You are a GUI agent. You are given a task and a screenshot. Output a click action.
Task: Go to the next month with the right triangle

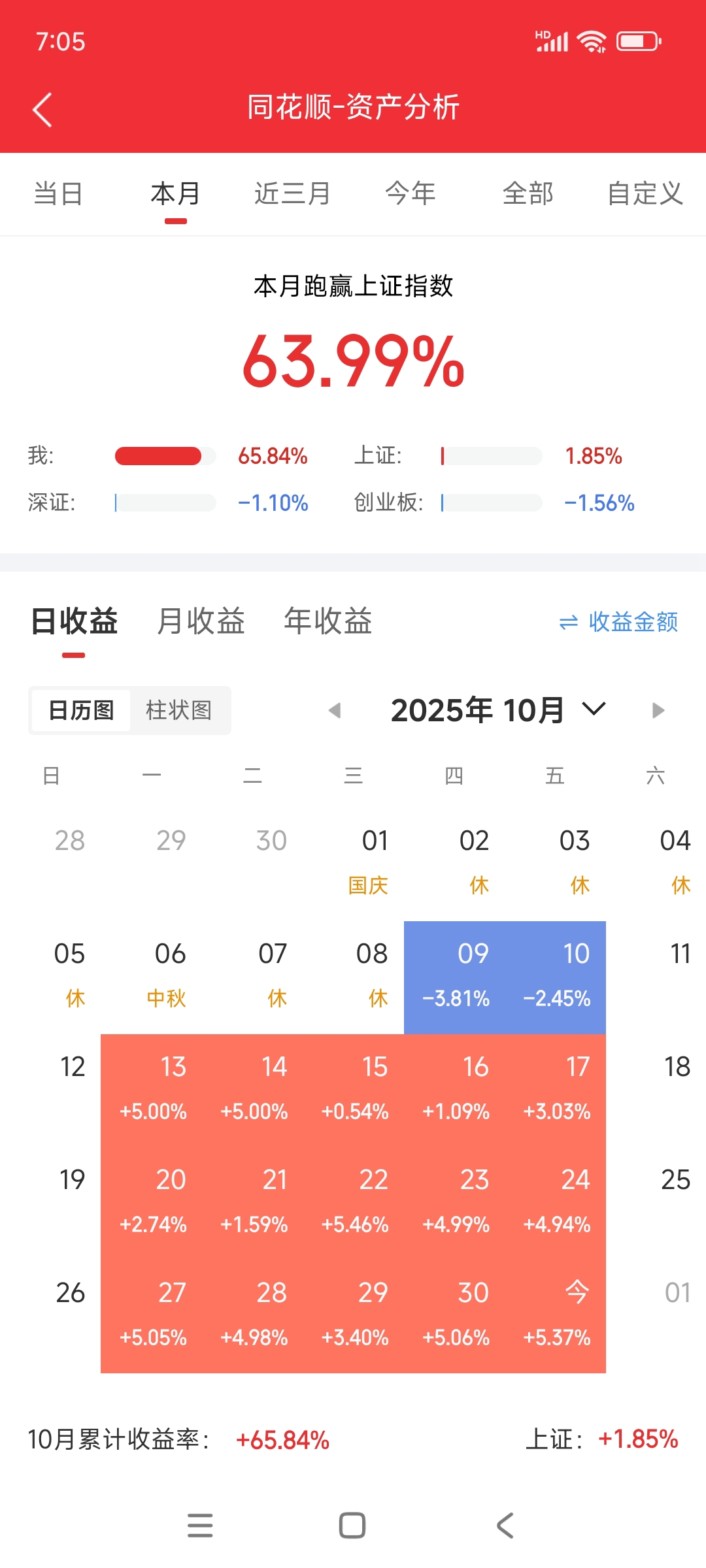click(658, 710)
